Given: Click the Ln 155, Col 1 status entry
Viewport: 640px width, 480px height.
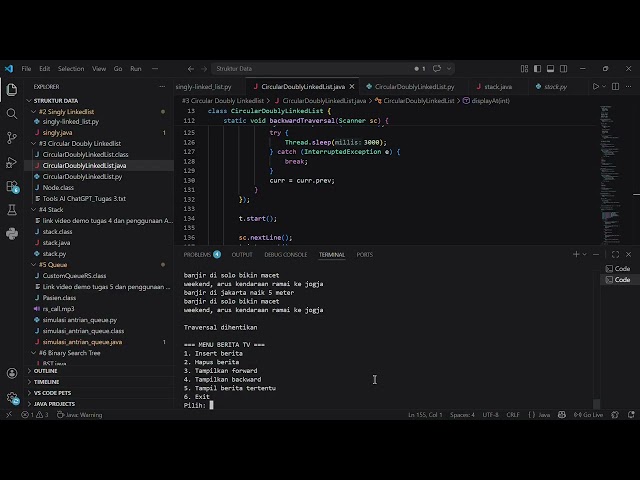Looking at the screenshot, I should coord(425,415).
